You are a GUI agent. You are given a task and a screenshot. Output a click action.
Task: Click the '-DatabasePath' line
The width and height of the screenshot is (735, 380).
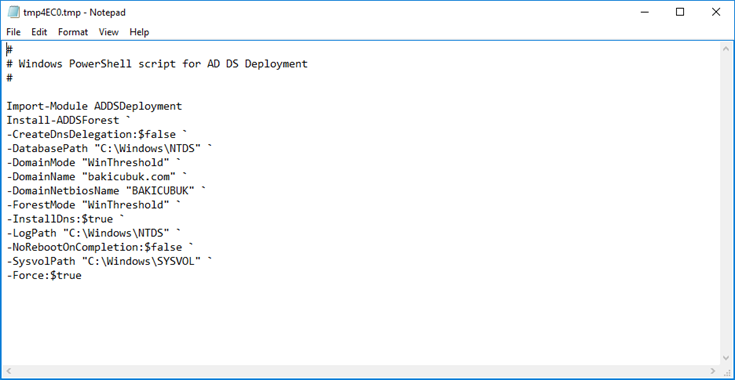[x=110, y=149]
